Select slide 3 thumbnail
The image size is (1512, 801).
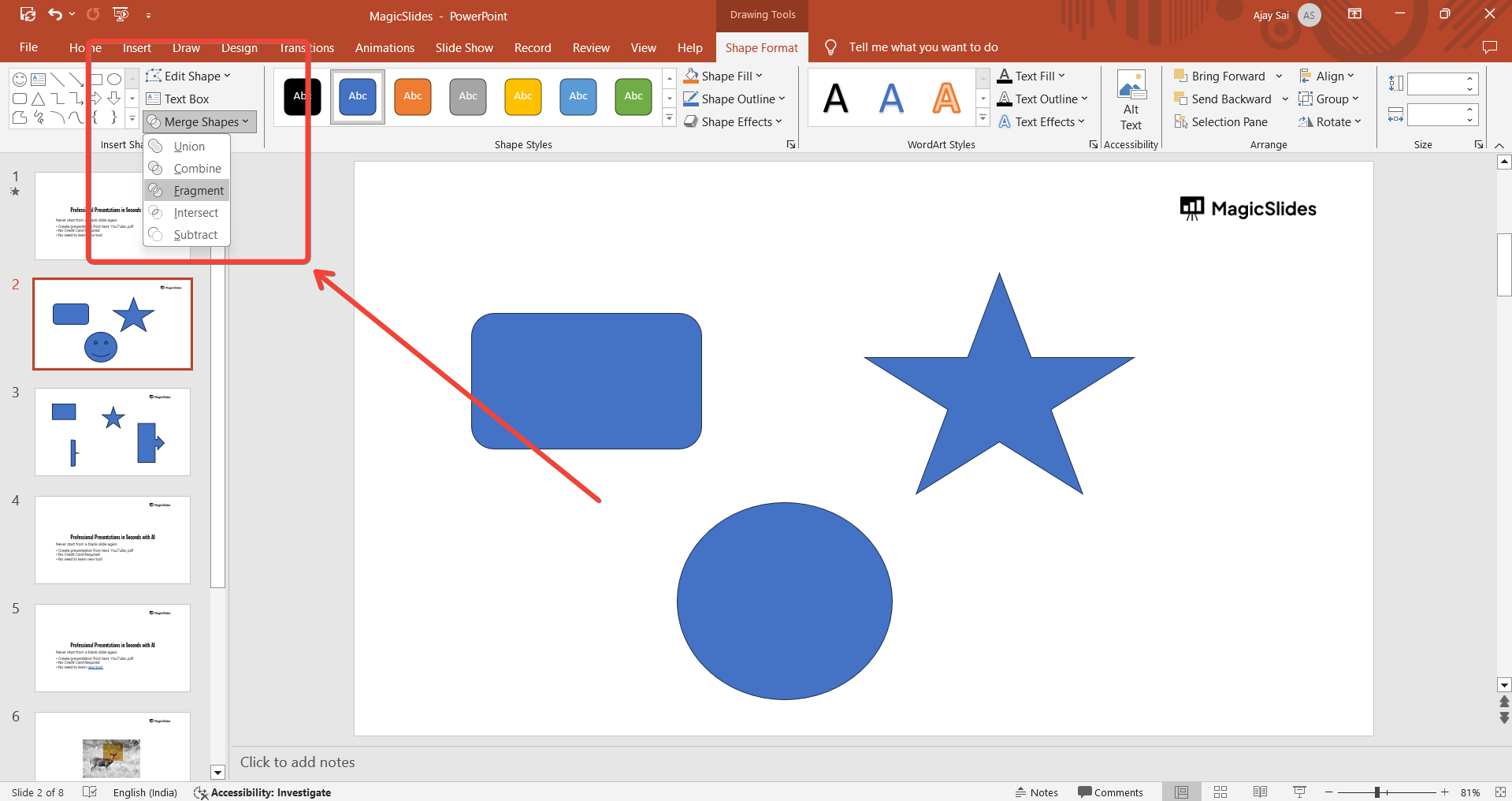coord(113,431)
